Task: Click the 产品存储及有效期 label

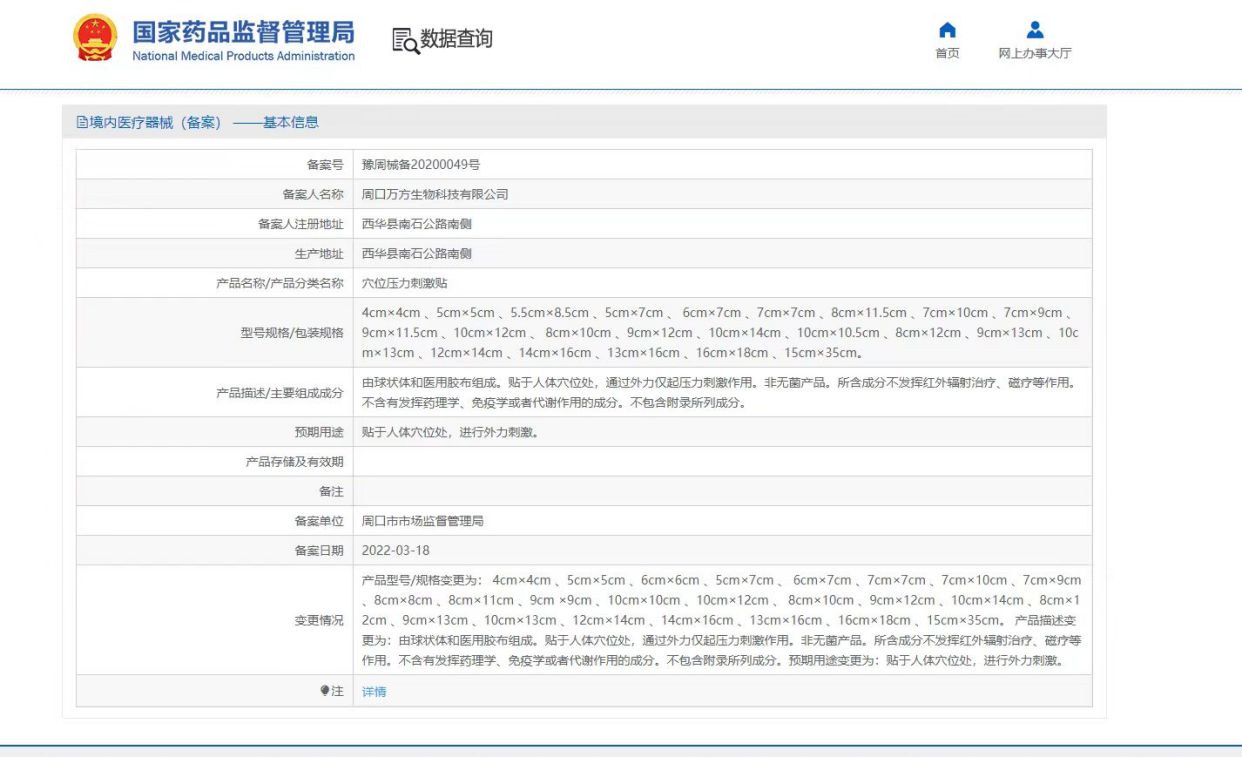Action: pos(295,462)
